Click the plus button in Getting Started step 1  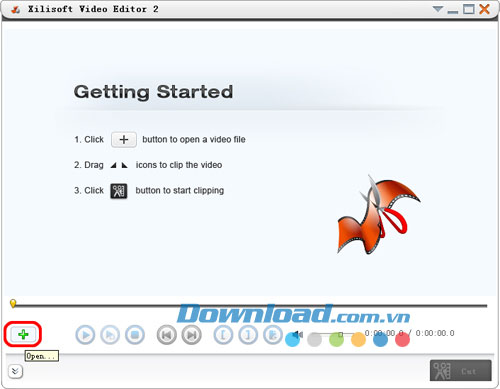124,139
